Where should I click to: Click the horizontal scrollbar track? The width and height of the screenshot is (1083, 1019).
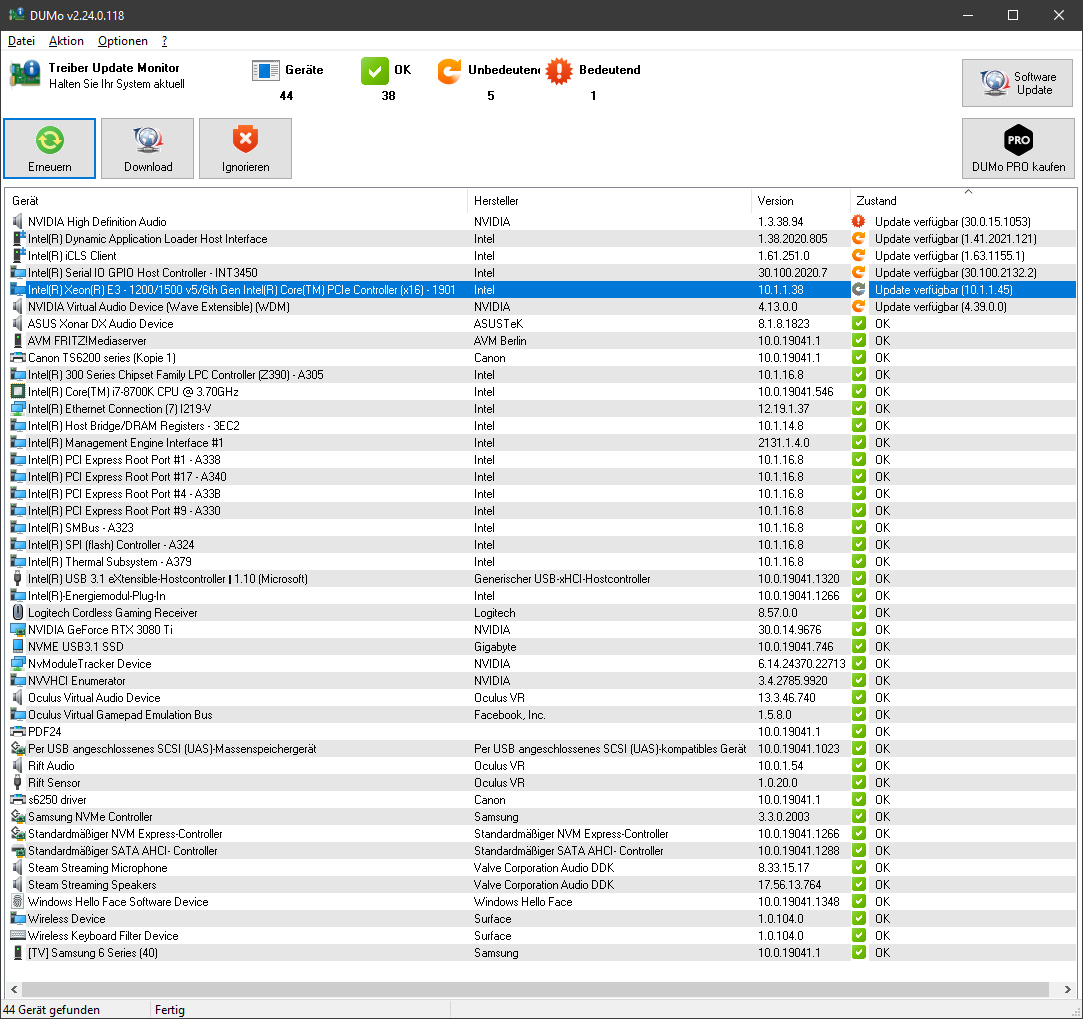coord(535,989)
